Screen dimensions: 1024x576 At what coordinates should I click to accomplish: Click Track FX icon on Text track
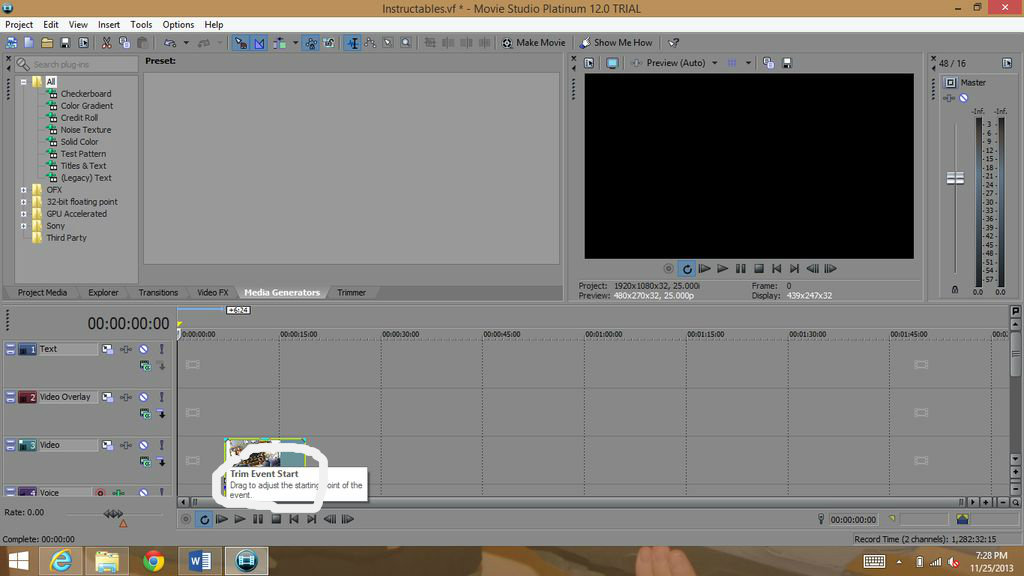125,349
